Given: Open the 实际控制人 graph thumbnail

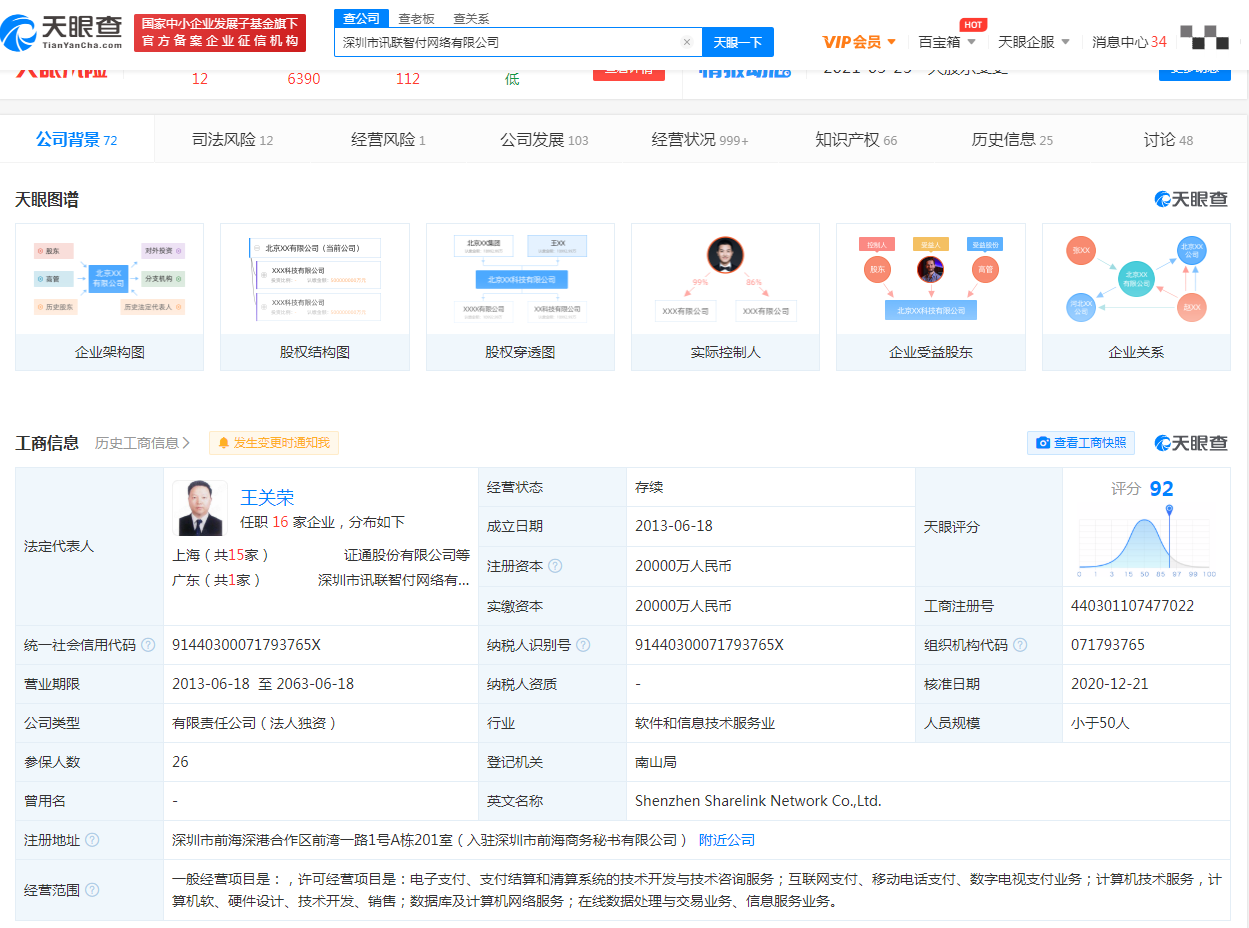Looking at the screenshot, I should 725,297.
